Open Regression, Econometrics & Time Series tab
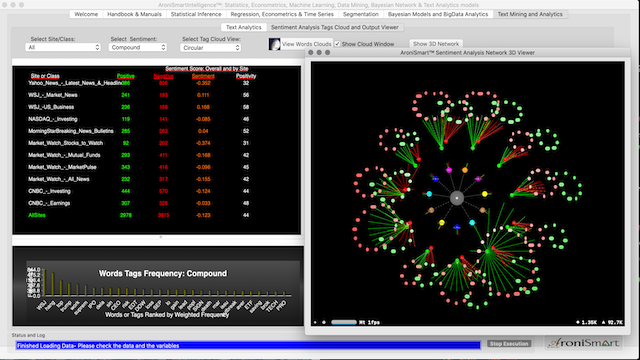Viewport: 640px width, 360px height. [282, 14]
